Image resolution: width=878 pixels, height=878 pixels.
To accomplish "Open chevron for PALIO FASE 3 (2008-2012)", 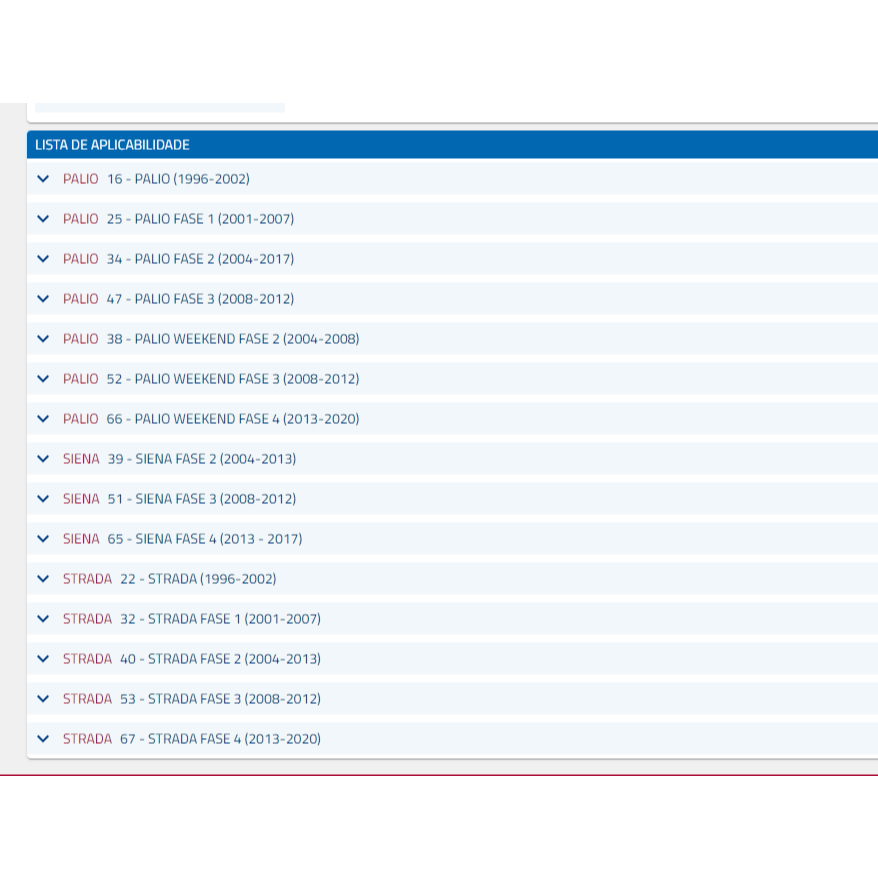I will pyautogui.click(x=43, y=299).
